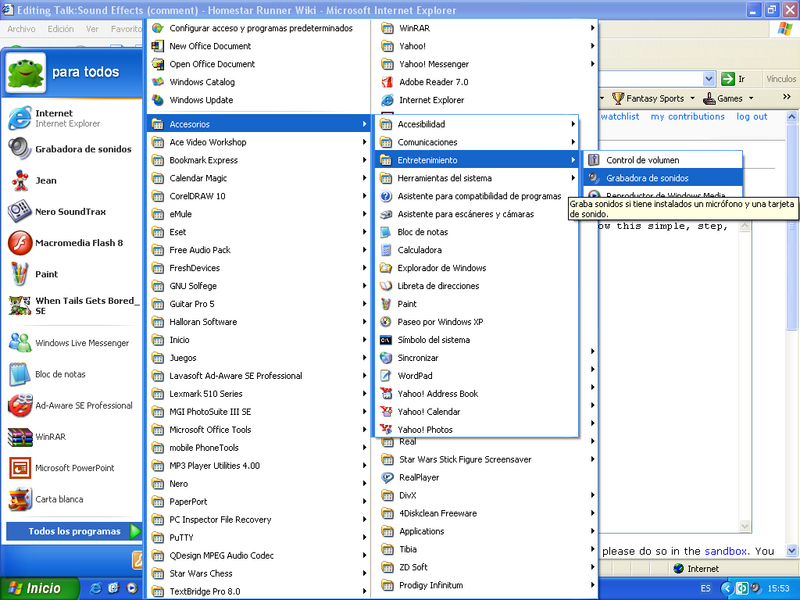Click the Inicio start button
Screen dimensions: 800x600
tap(39, 588)
